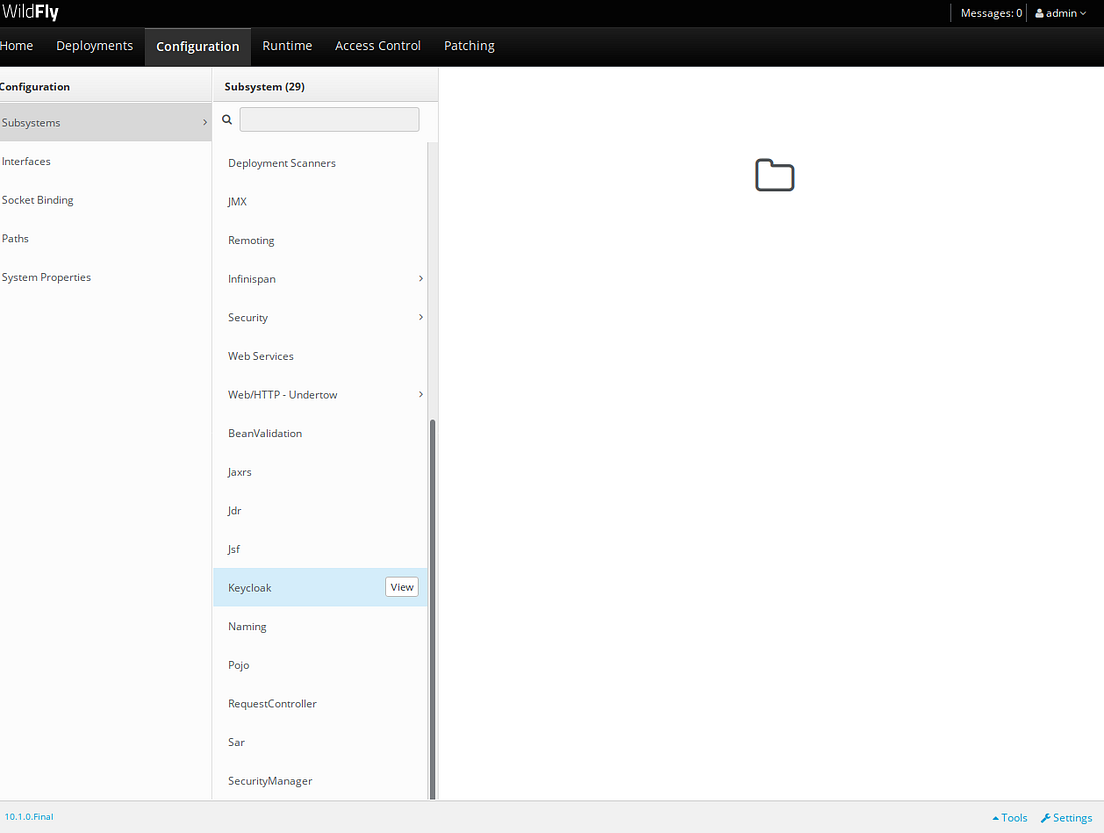The height and width of the screenshot is (833, 1104).
Task: Open Messages: 0 in the top bar
Action: click(990, 12)
